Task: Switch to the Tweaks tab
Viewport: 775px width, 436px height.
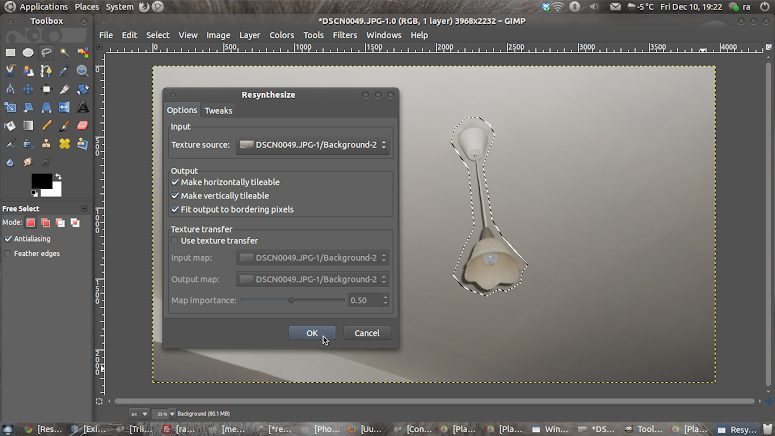Action: [218, 111]
